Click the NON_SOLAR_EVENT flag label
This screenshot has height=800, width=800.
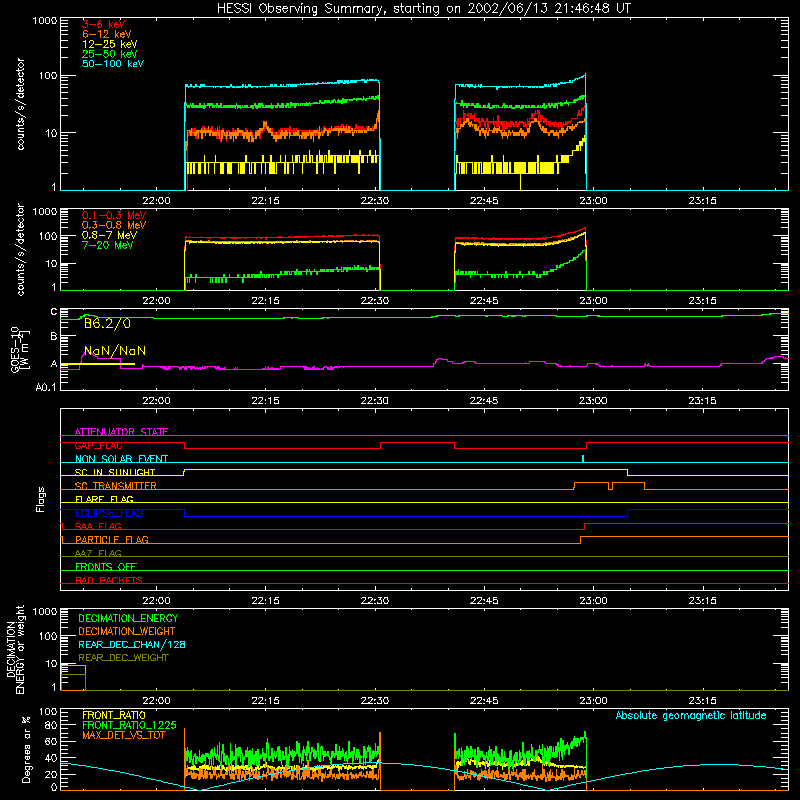tap(121, 459)
